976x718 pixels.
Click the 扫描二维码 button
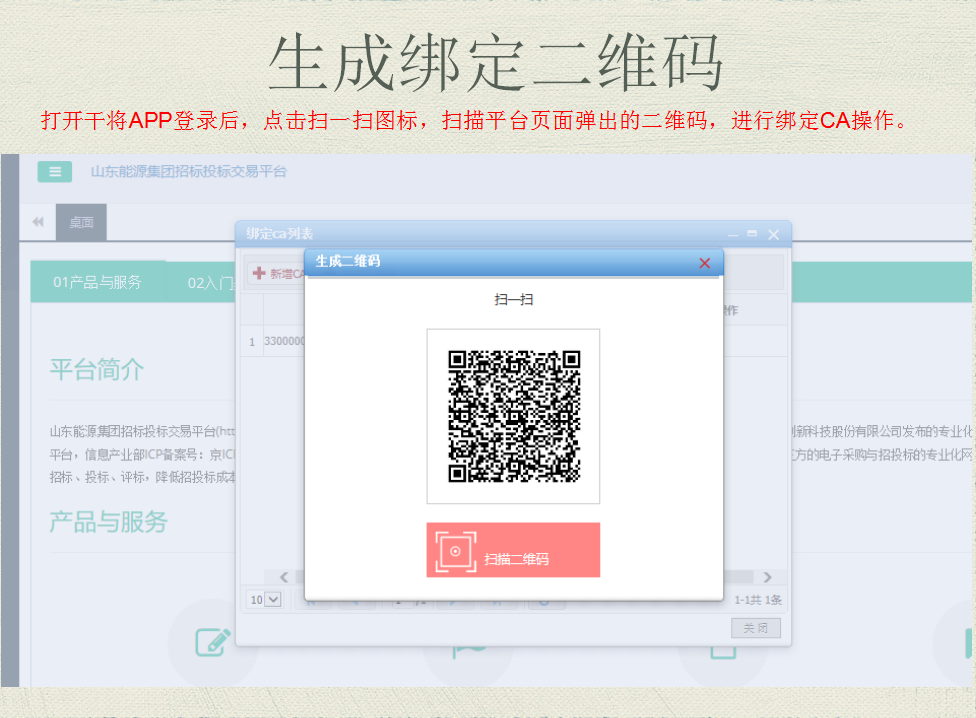click(x=513, y=550)
